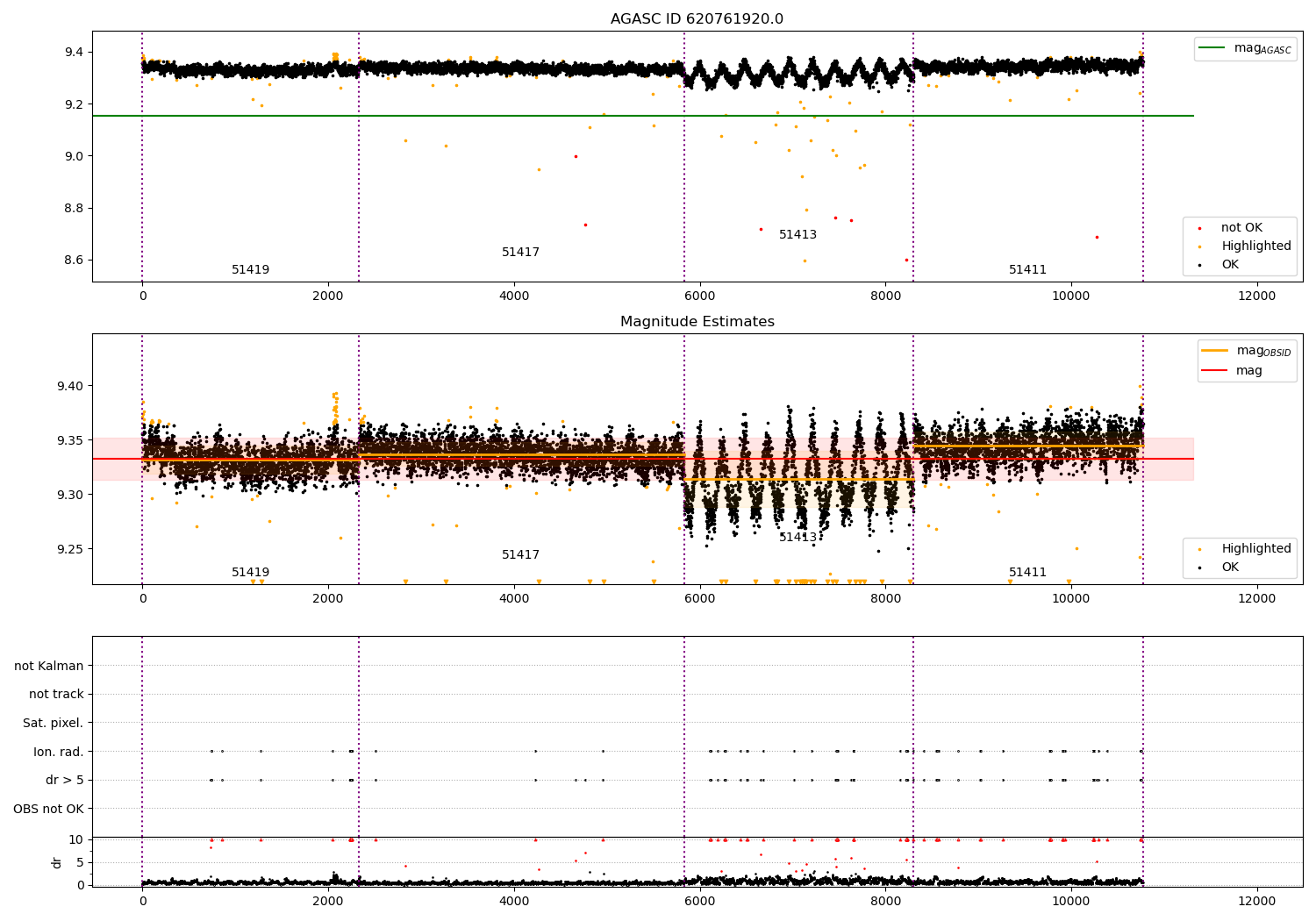Click the 9.40 y-tick label on middle plot
The height and width of the screenshot is (921, 1316).
click(x=71, y=386)
